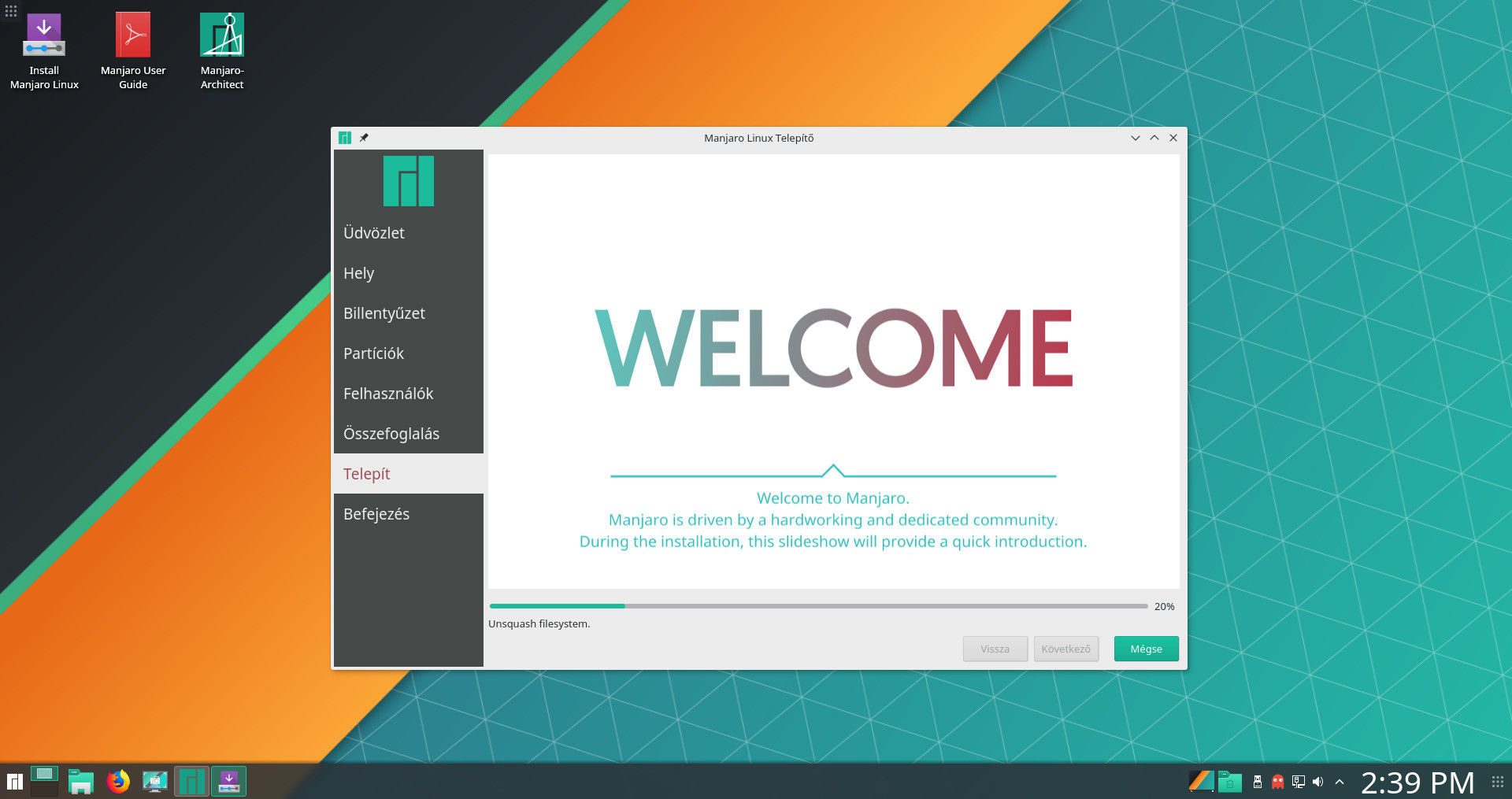The width and height of the screenshot is (1512, 799).
Task: Click the 'slideshow will provide a quick introduction' line
Action: coord(833,542)
